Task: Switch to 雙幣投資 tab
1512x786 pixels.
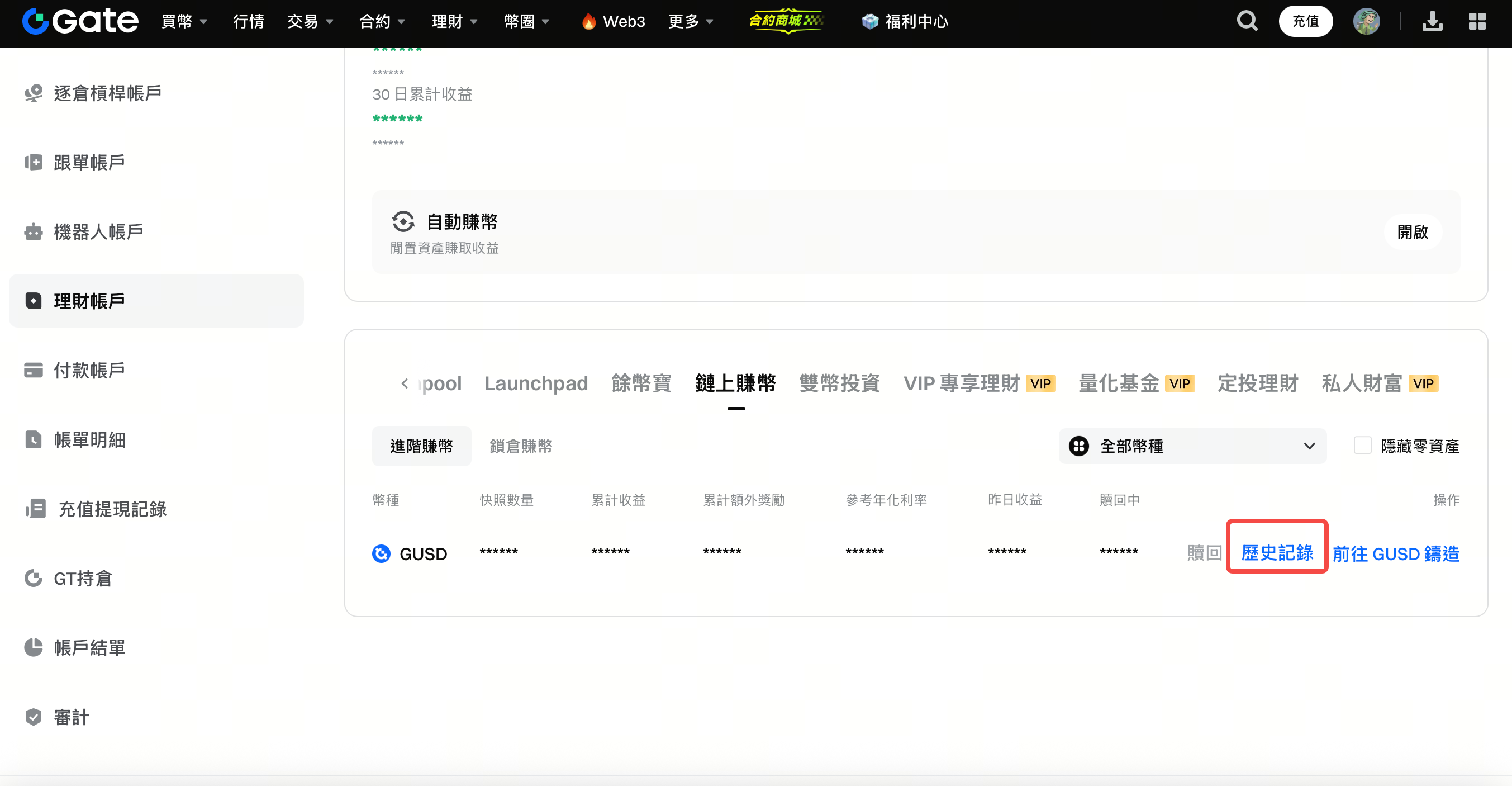Action: point(839,383)
